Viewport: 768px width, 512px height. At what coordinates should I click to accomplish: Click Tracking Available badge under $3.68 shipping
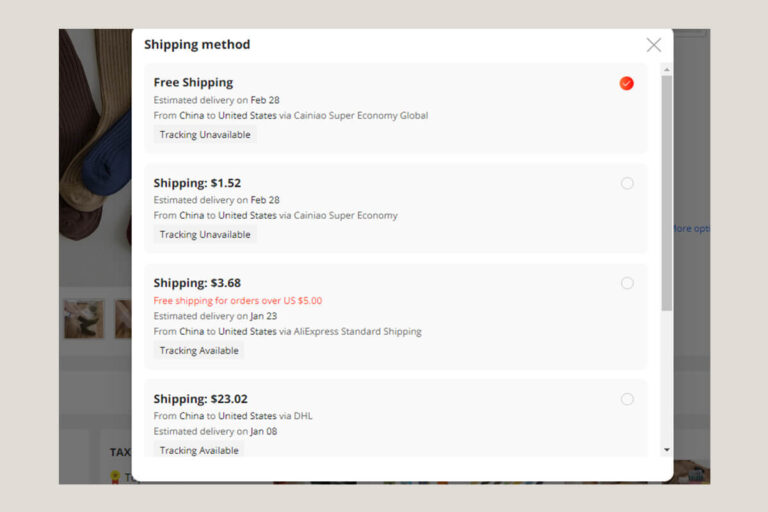(199, 351)
